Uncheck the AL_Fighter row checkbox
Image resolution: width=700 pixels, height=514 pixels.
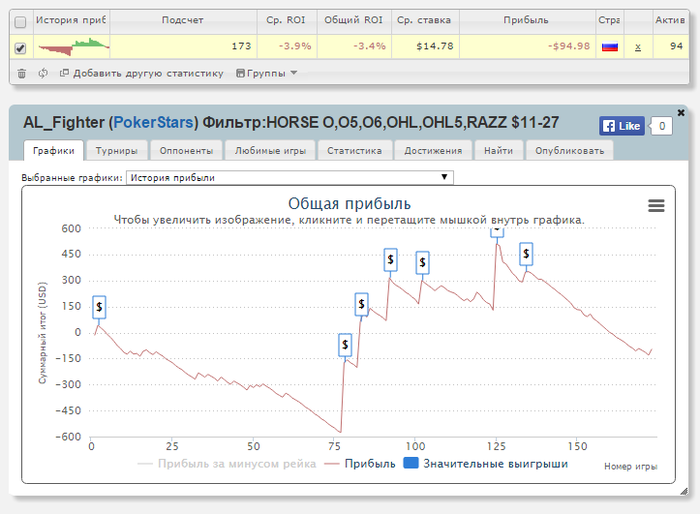tap(20, 48)
